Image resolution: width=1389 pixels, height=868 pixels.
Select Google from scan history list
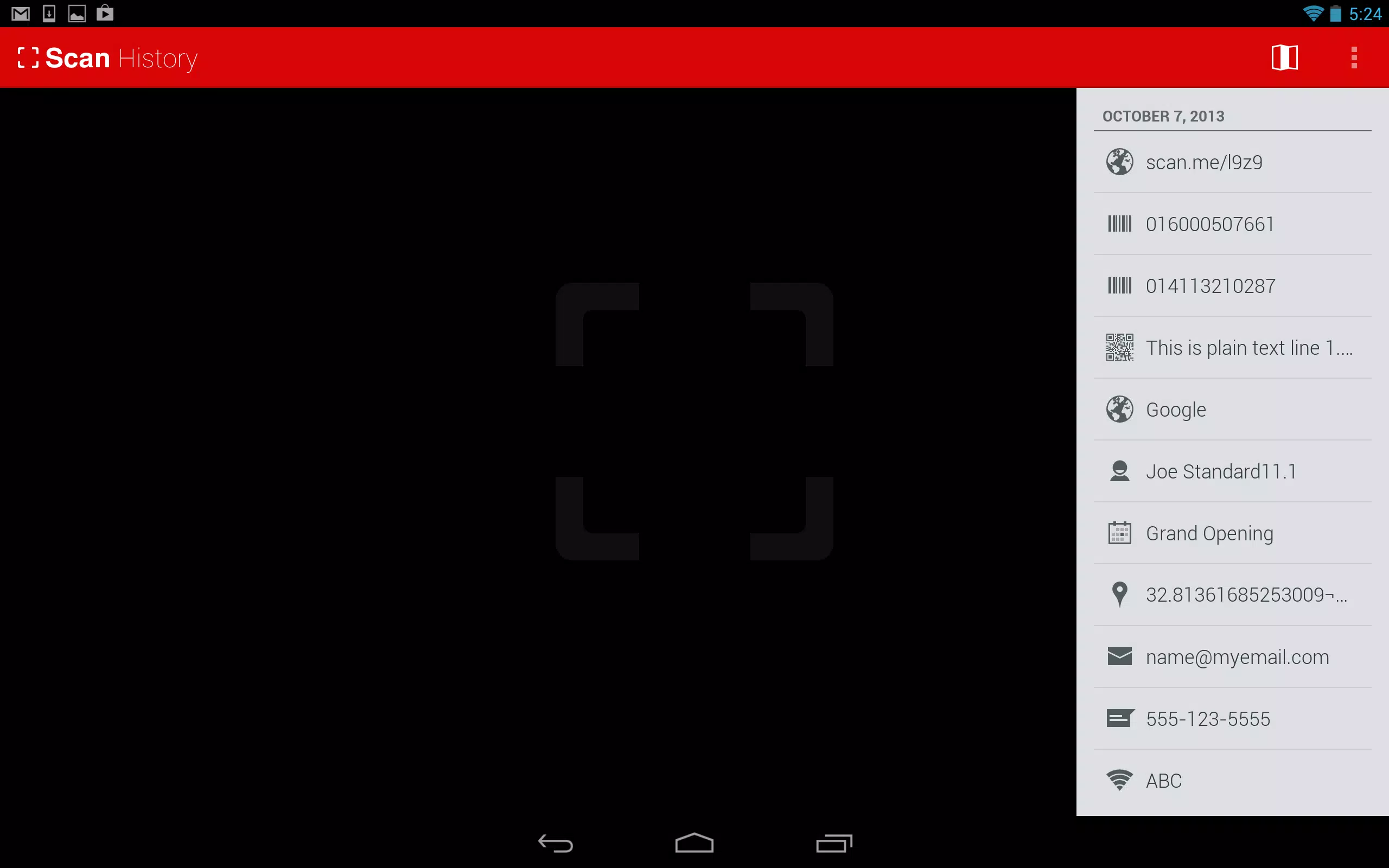point(1232,409)
